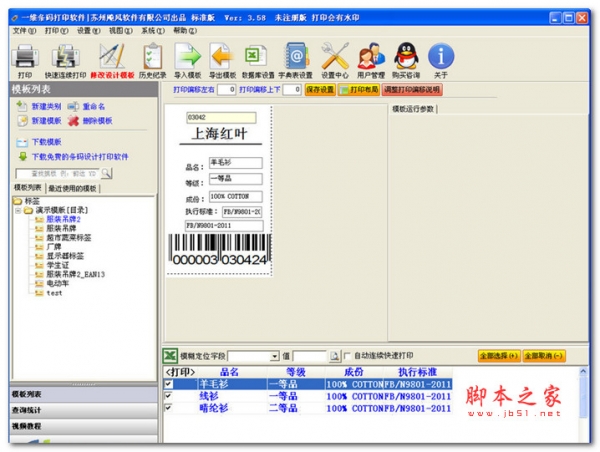
Task: Select 学生证 template
Action: click(57, 265)
